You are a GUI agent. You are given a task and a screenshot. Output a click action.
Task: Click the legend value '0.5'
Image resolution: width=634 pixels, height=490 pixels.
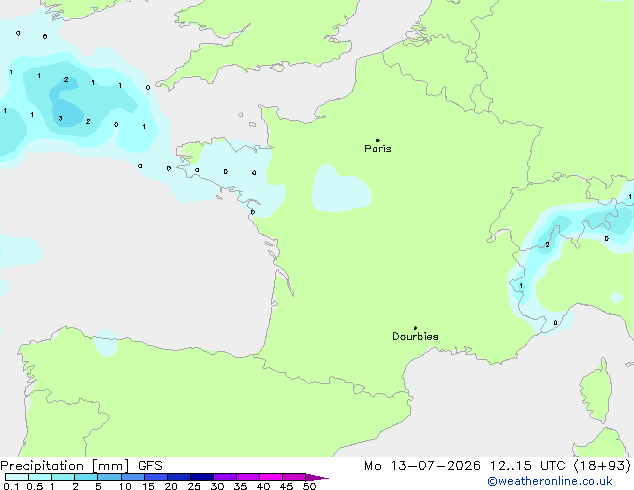(34, 486)
